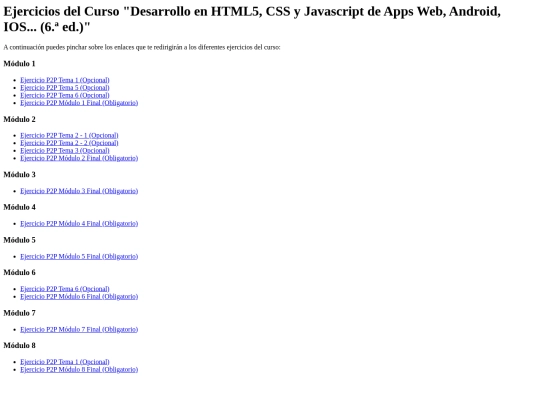Visit Ejercicio P2P Módulo 5 Final (Obligatorio)
Image resolution: width=540 pixels, height=405 pixels.
[79, 256]
